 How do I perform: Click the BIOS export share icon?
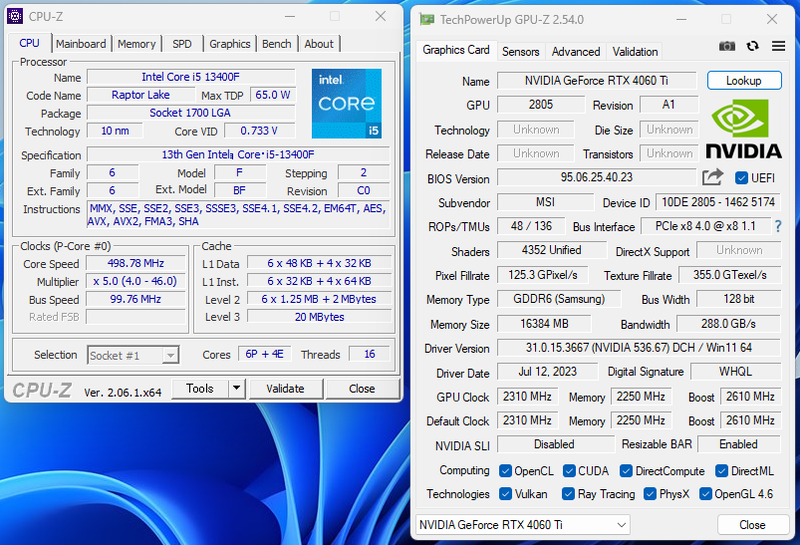(712, 177)
